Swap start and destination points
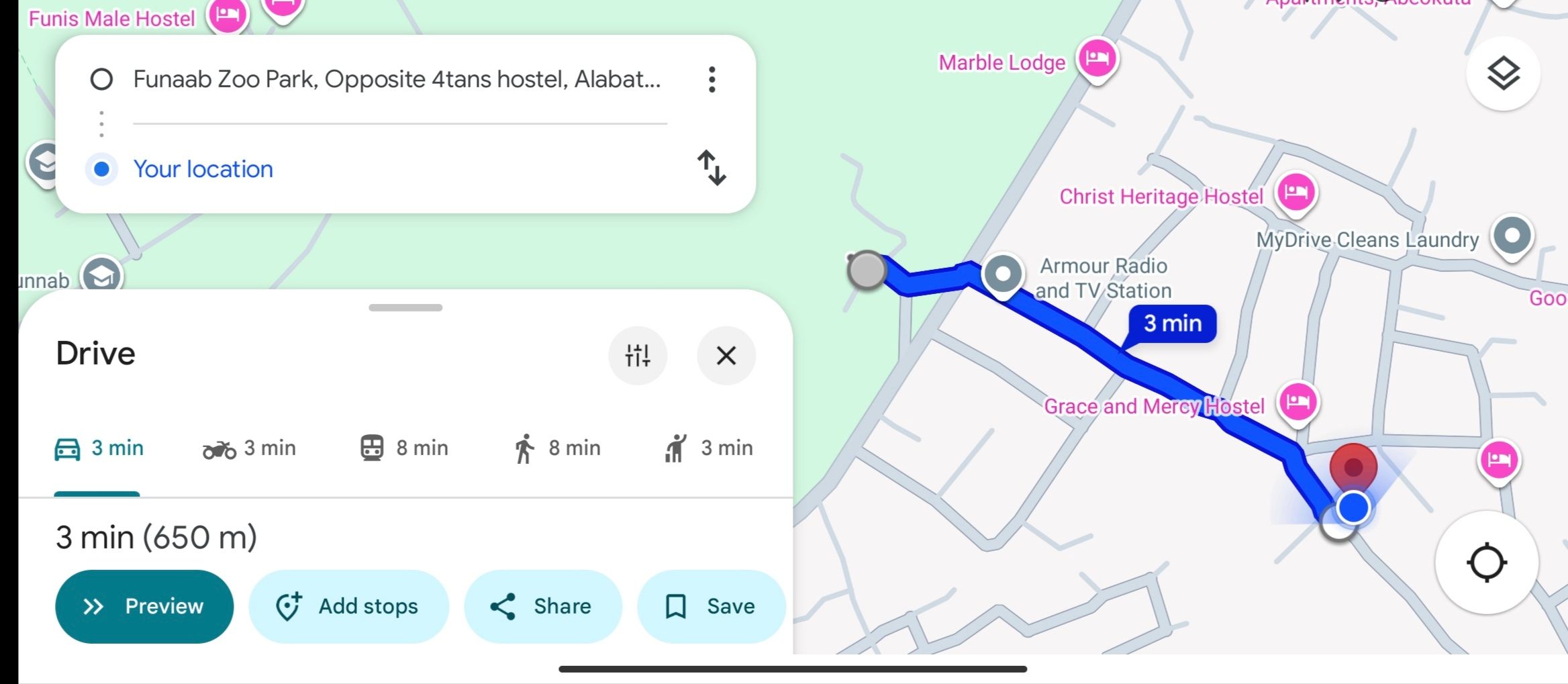 point(712,168)
